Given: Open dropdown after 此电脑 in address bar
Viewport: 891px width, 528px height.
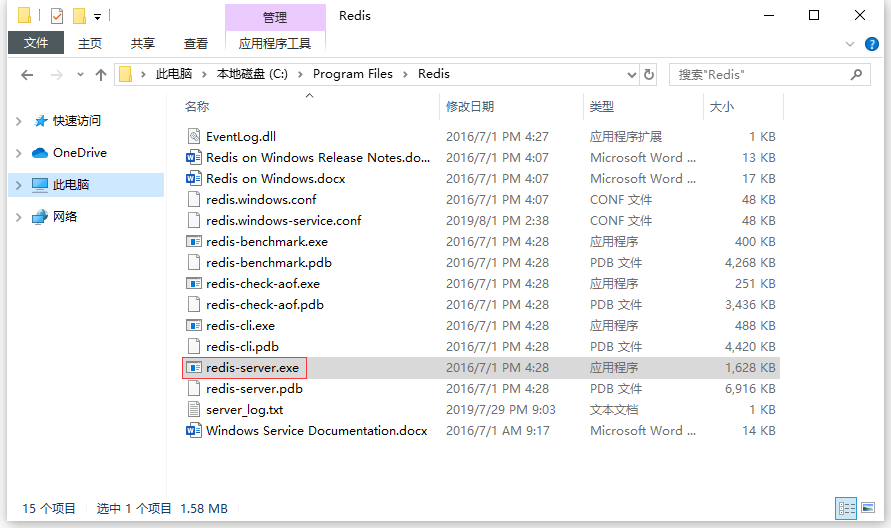Looking at the screenshot, I should (x=204, y=74).
